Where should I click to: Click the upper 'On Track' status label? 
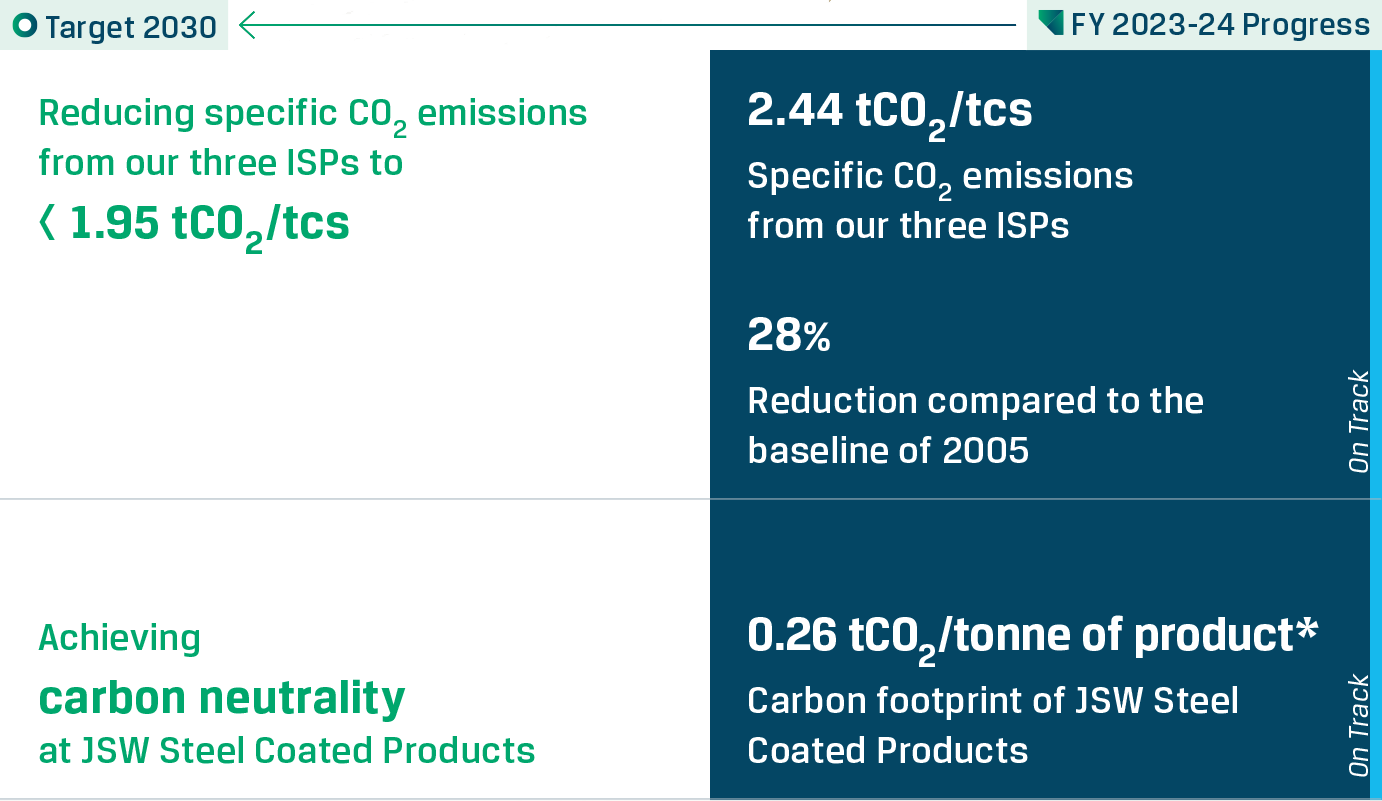tap(1358, 422)
